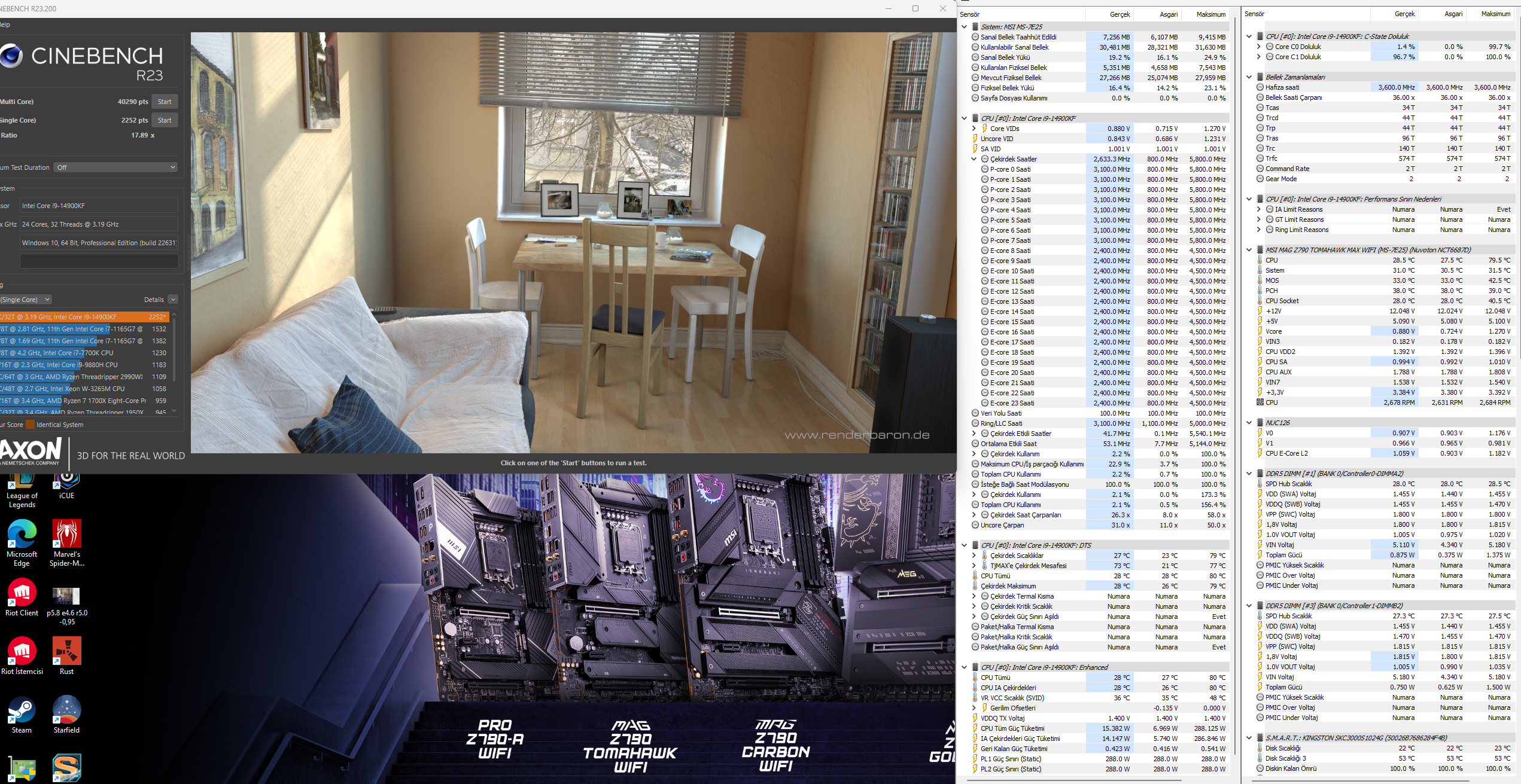Select the Intel Core i9-14900KF ranking row
This screenshot has height=784, width=1521.
tap(85, 317)
